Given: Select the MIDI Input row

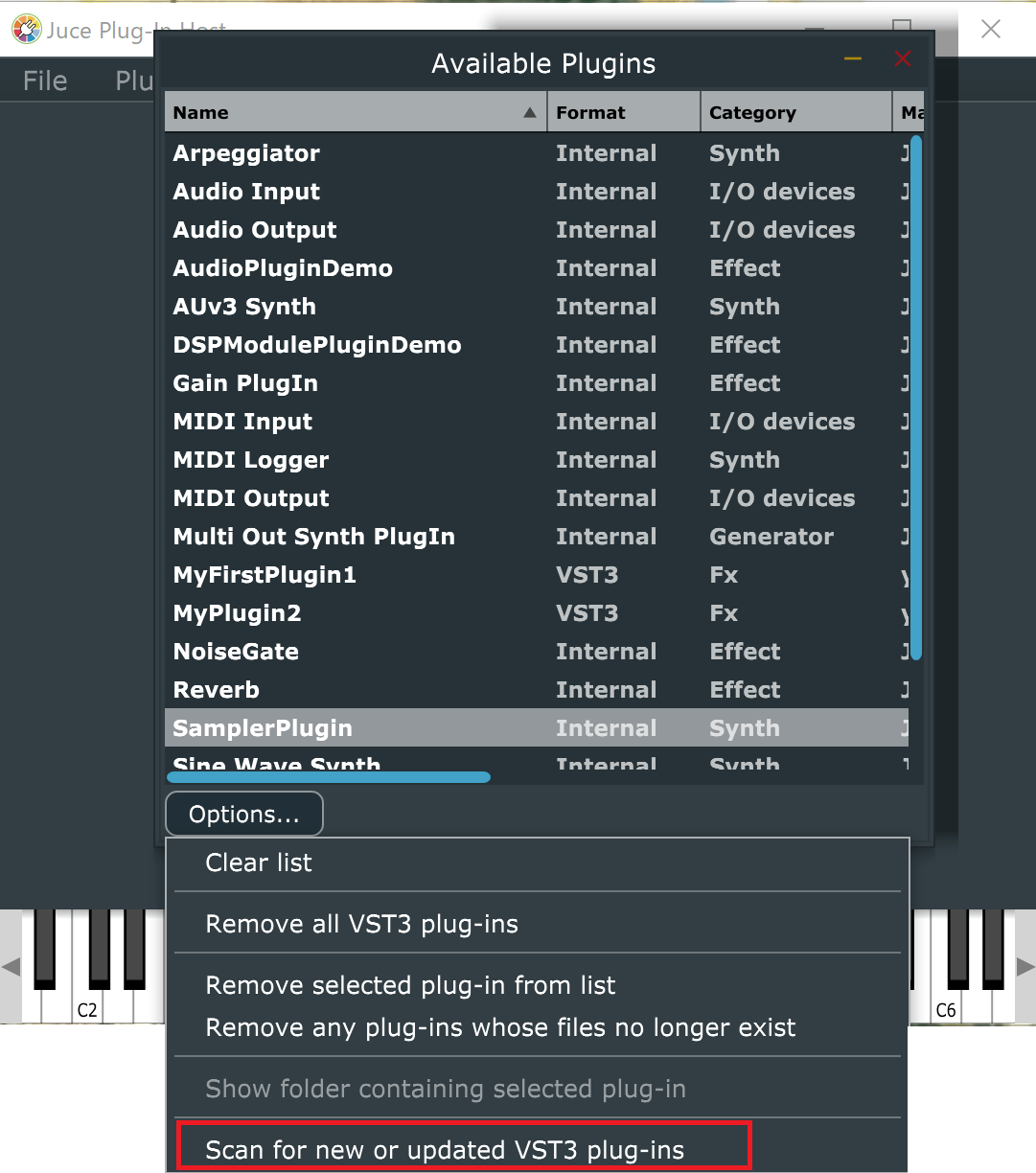Looking at the screenshot, I should [x=537, y=422].
